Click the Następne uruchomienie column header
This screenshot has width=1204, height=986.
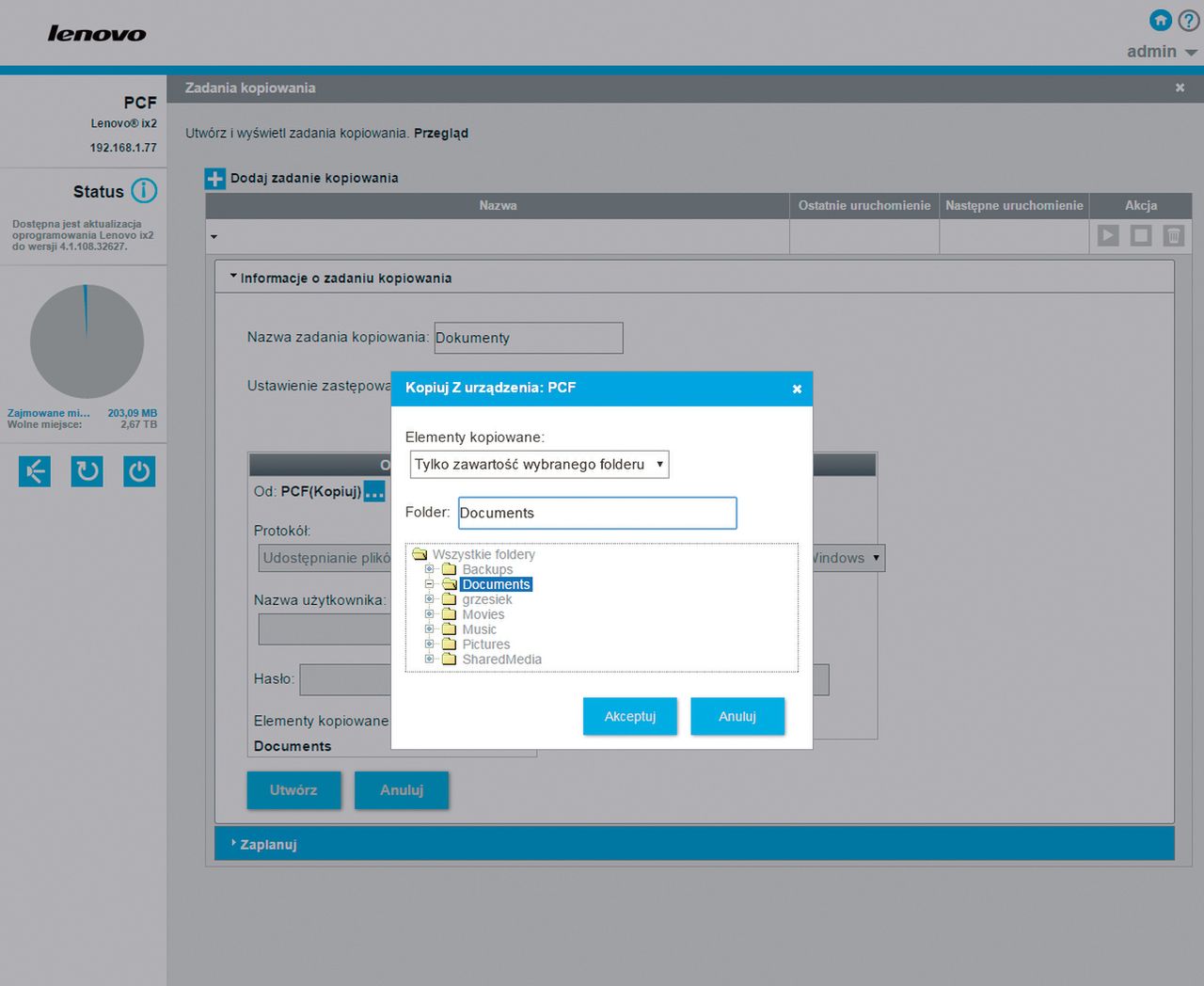click(1014, 205)
